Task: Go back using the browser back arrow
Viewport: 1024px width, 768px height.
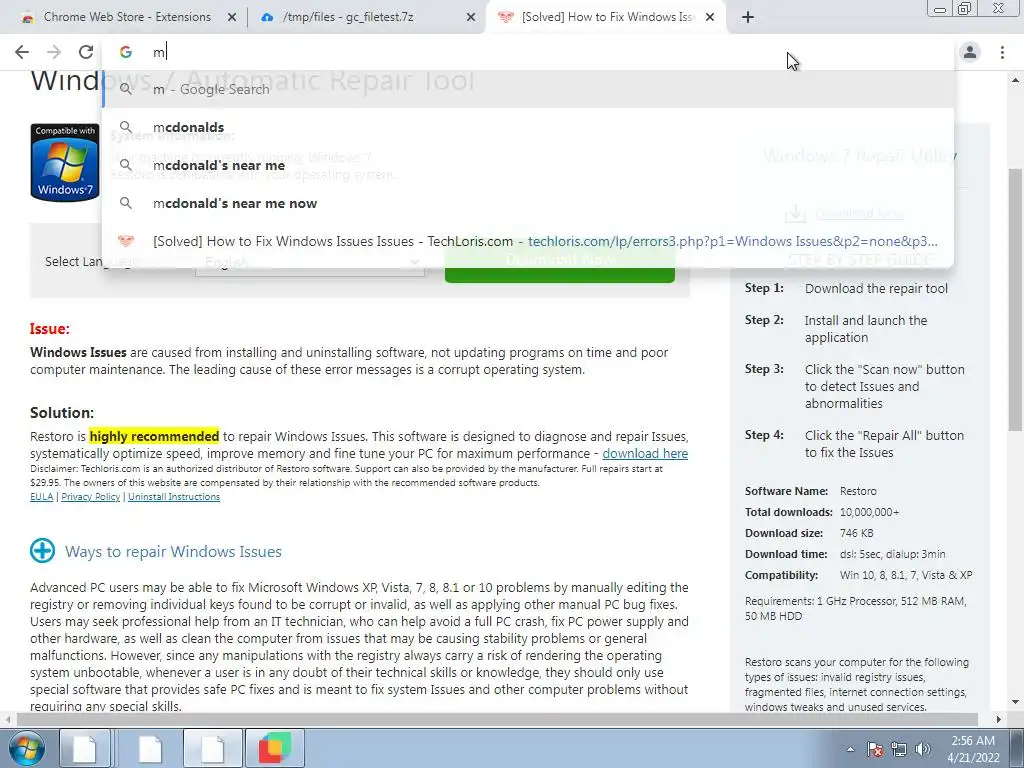Action: pyautogui.click(x=22, y=52)
